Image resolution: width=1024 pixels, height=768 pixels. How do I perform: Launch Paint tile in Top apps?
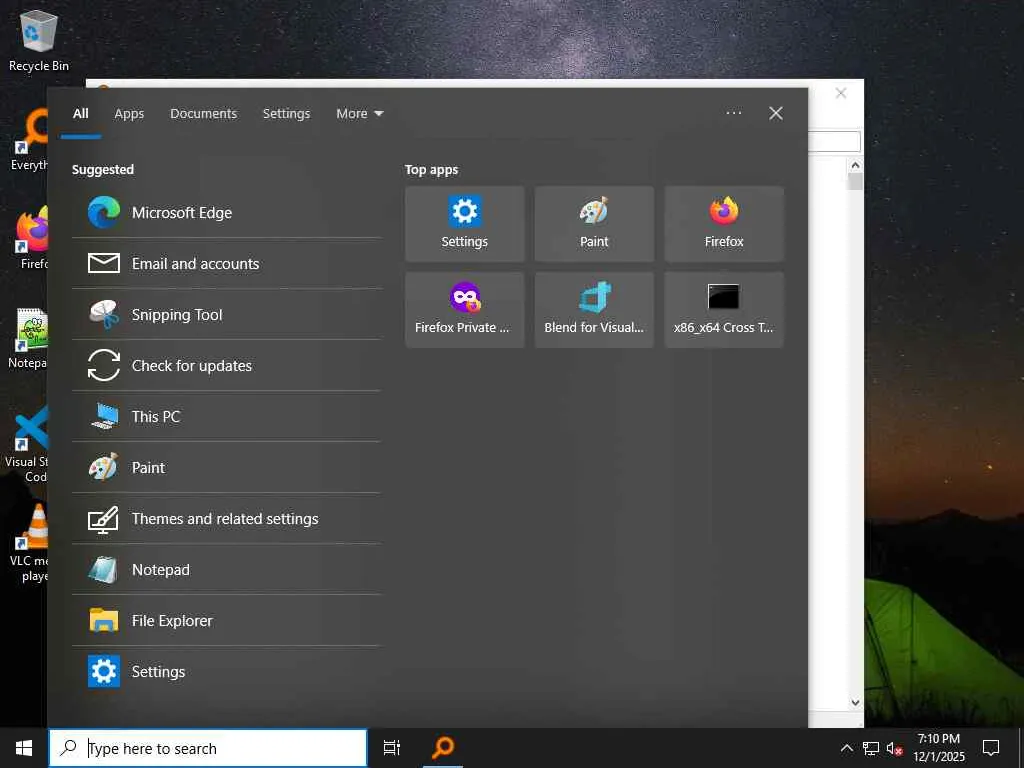[594, 223]
